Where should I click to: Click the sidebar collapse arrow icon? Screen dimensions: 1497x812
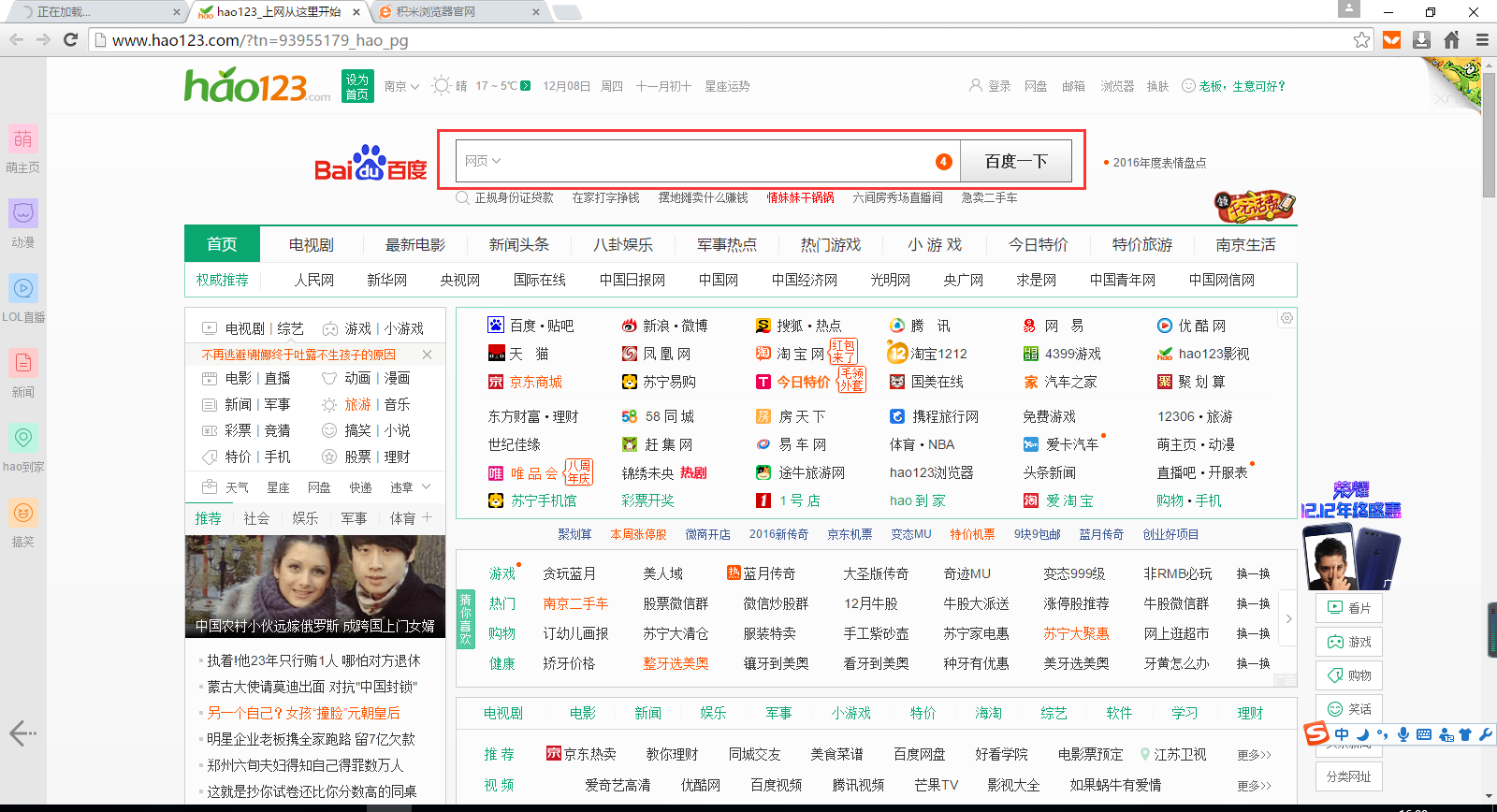click(22, 733)
